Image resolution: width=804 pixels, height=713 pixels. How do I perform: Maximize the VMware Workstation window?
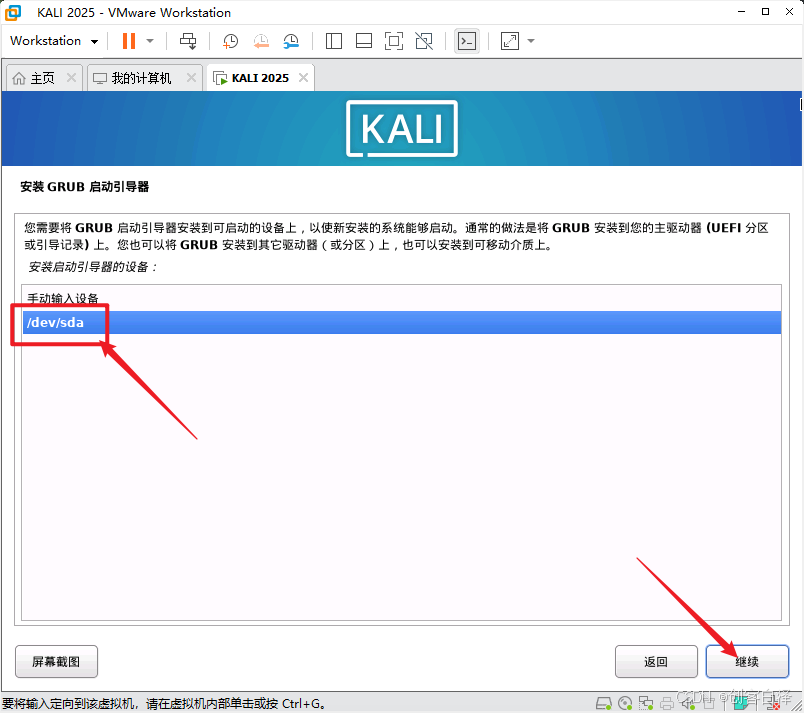[x=766, y=12]
